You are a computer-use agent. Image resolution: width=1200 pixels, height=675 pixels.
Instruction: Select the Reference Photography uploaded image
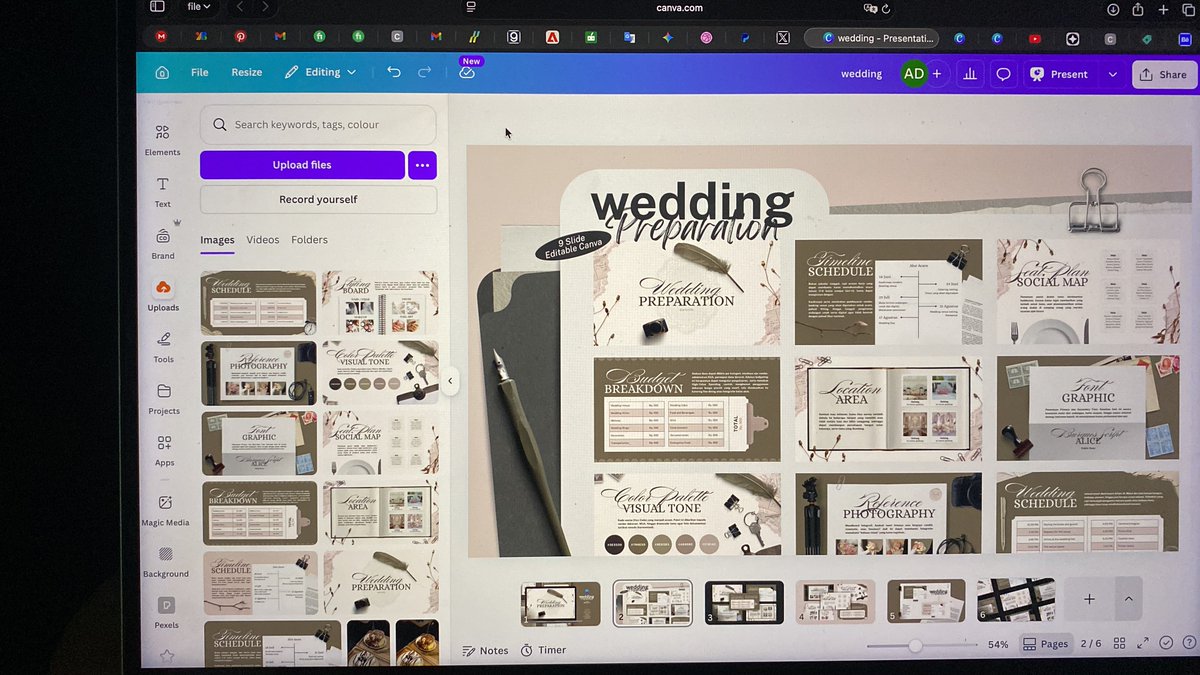coord(259,373)
